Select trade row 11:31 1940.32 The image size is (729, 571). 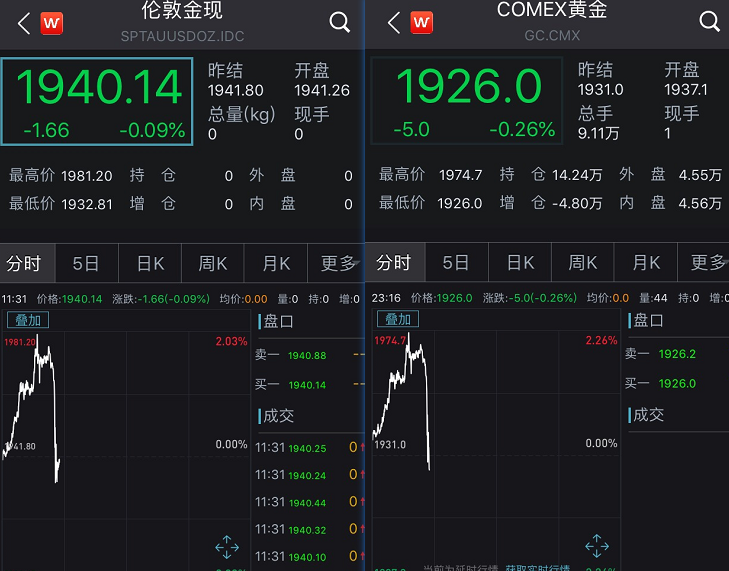(x=310, y=529)
